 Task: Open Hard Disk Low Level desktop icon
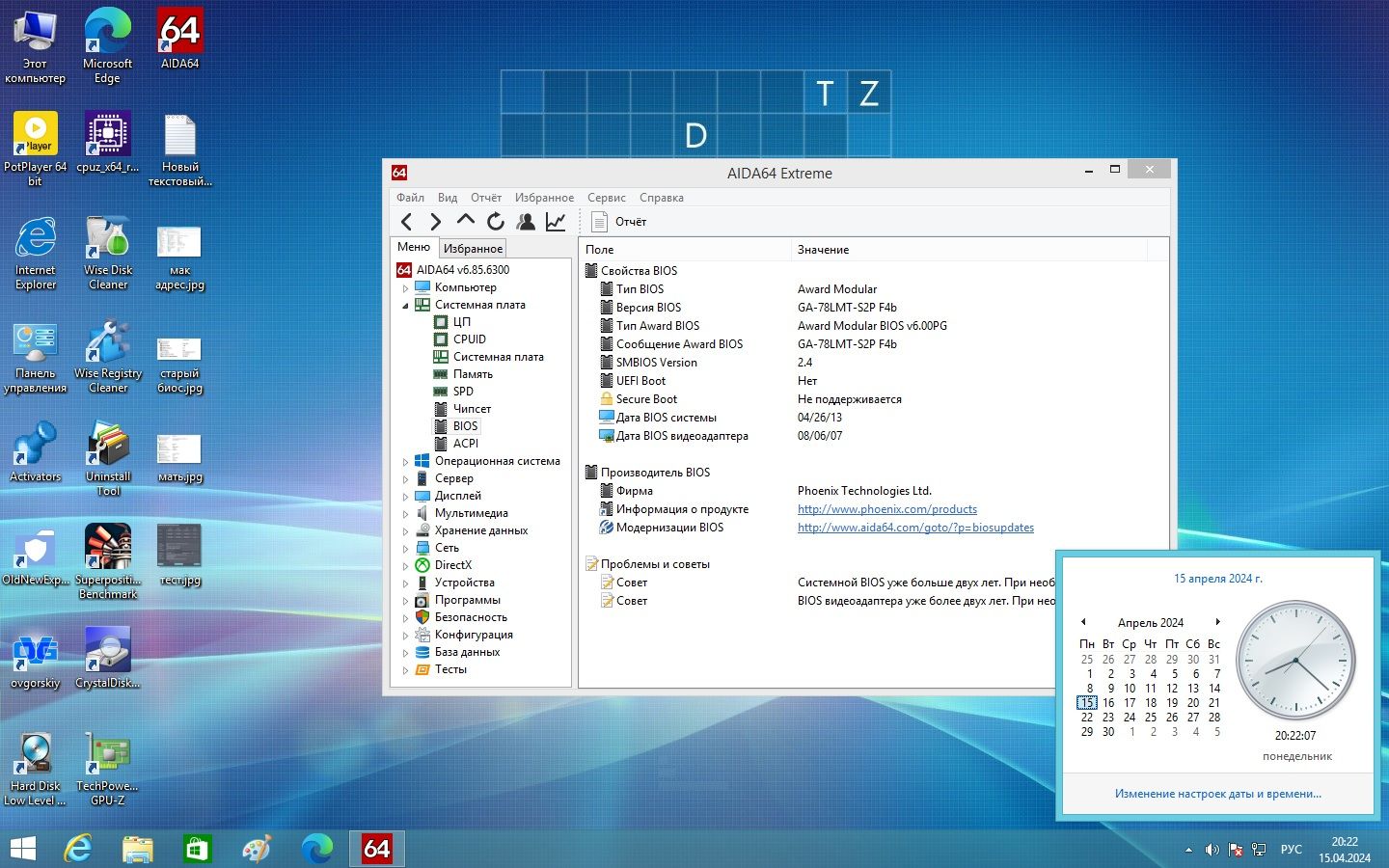click(x=36, y=769)
